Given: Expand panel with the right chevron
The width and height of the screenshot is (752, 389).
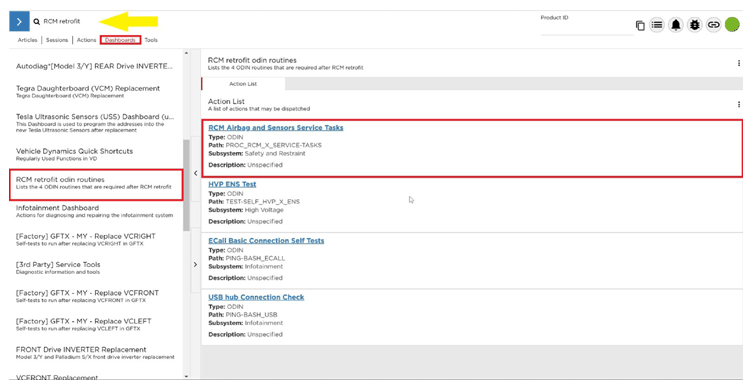Looking at the screenshot, I should click(x=195, y=264).
